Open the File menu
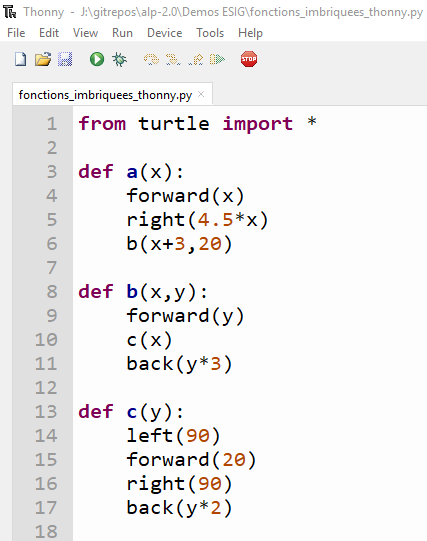This screenshot has height=541, width=427. [x=16, y=33]
